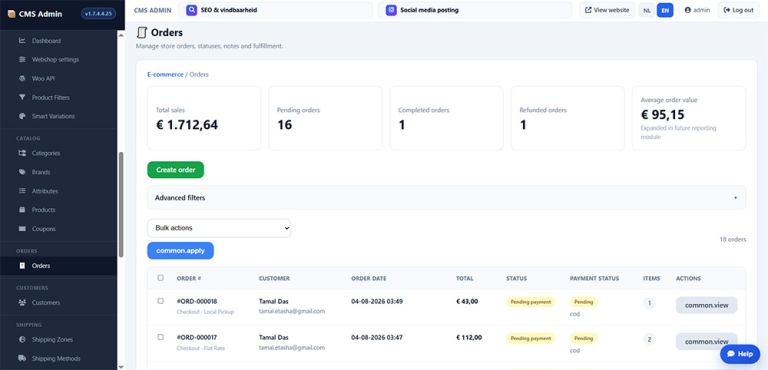Click the purple SEO search icon

click(192, 10)
